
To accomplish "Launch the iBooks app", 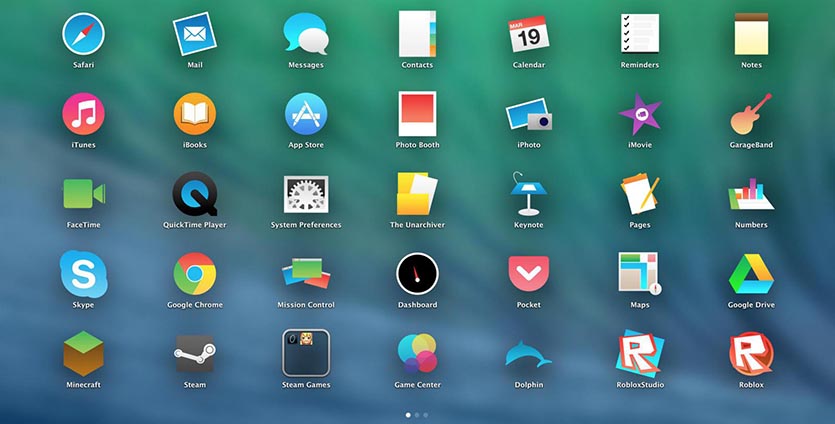I will click(194, 113).
